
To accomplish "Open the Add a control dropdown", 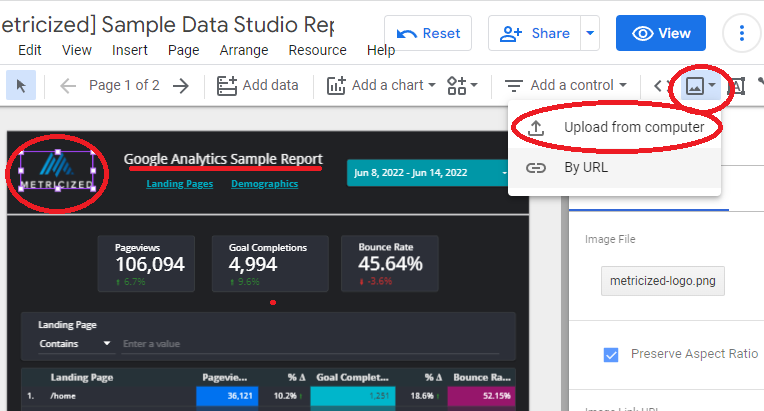I will pos(565,85).
